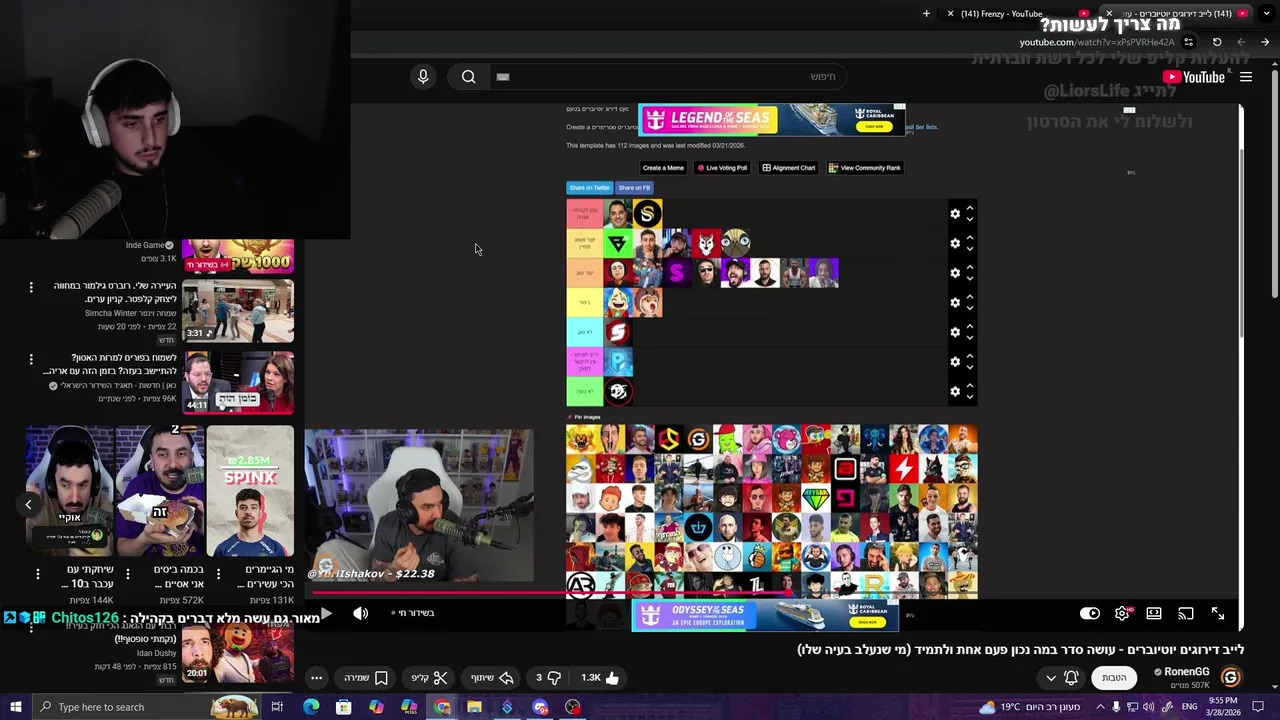The height and width of the screenshot is (720, 1280).
Task: Play the video with the player play button
Action: tap(326, 613)
